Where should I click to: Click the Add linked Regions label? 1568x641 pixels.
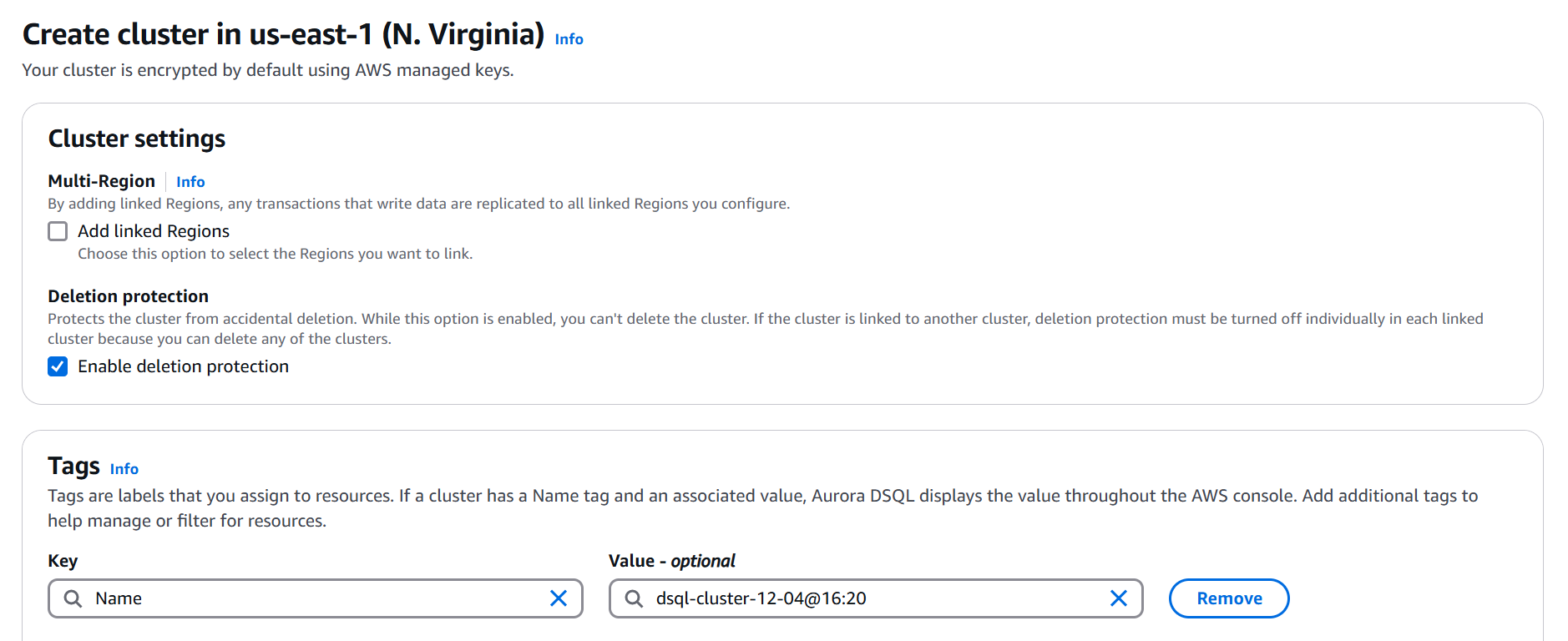click(154, 231)
